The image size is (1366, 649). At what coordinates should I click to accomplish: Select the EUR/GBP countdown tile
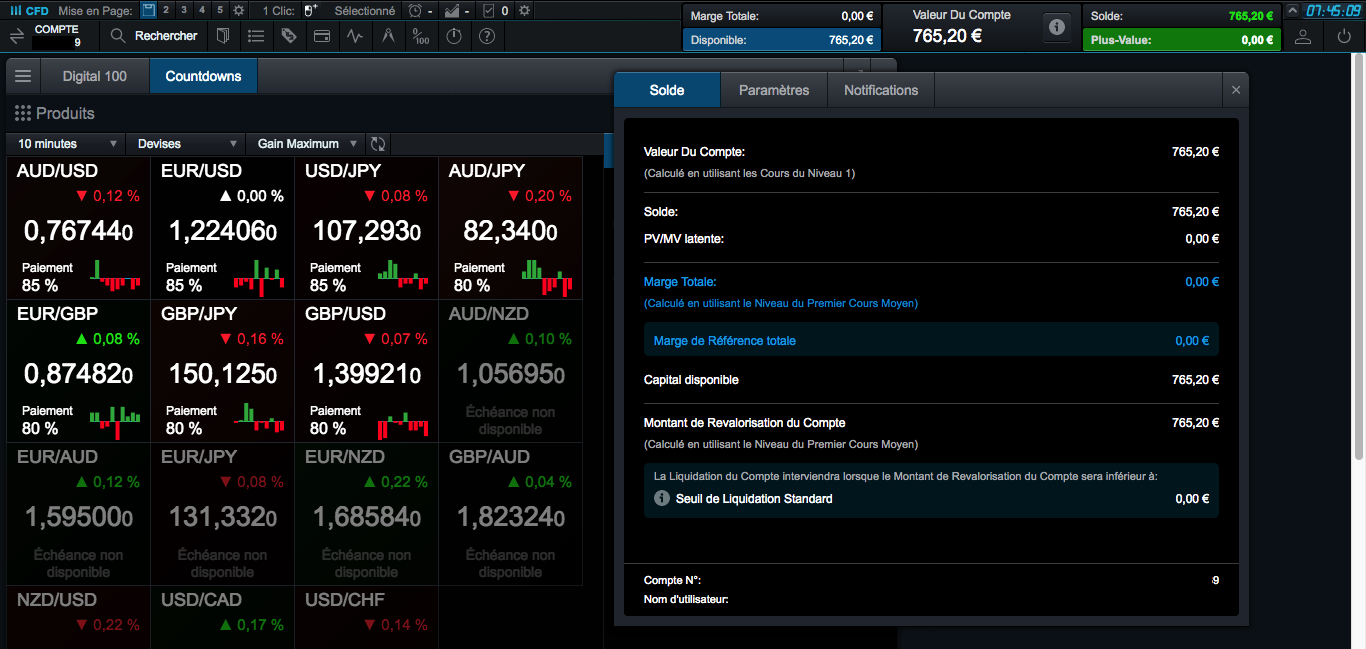click(79, 371)
